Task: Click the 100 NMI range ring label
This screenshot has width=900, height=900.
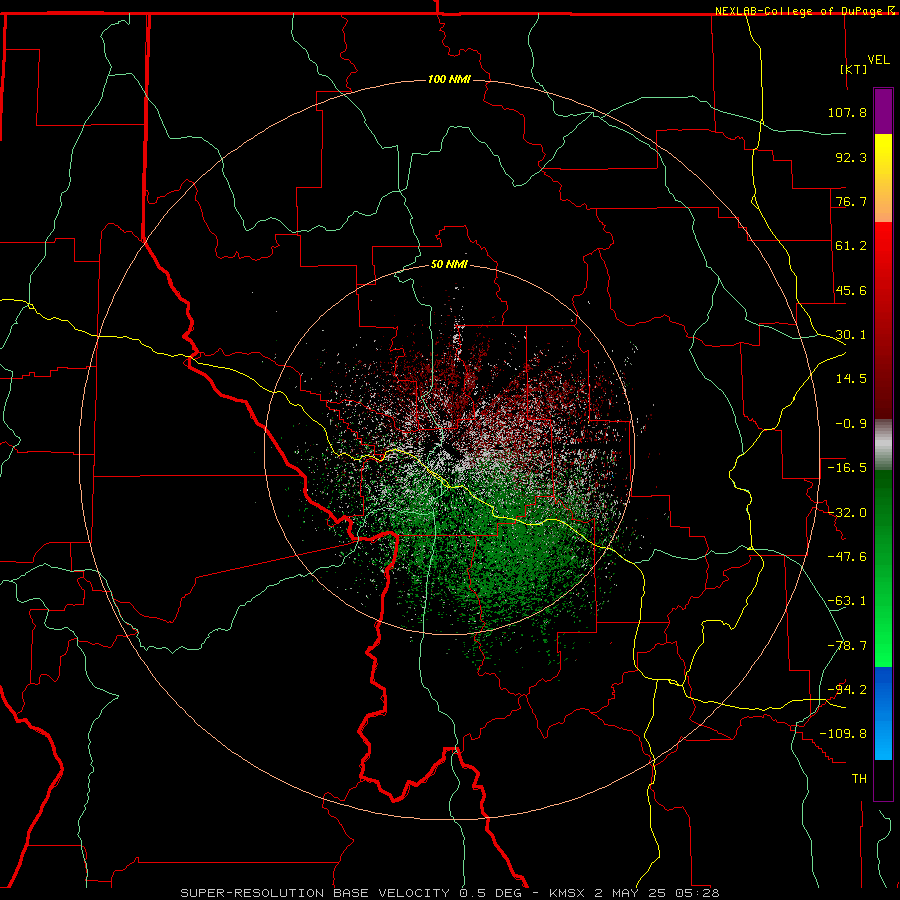Action: coord(449,79)
